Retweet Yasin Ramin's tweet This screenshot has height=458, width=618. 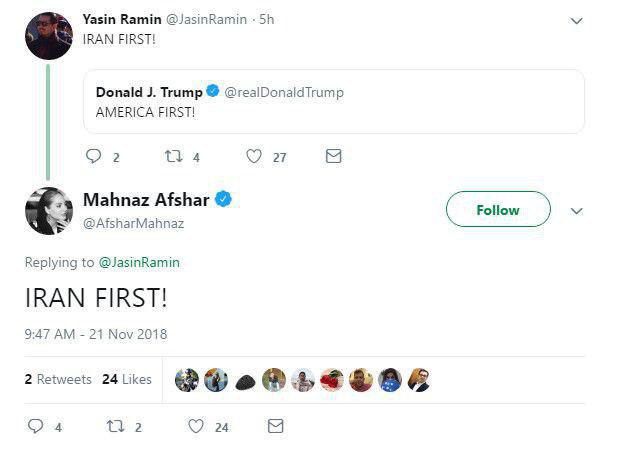[172, 156]
